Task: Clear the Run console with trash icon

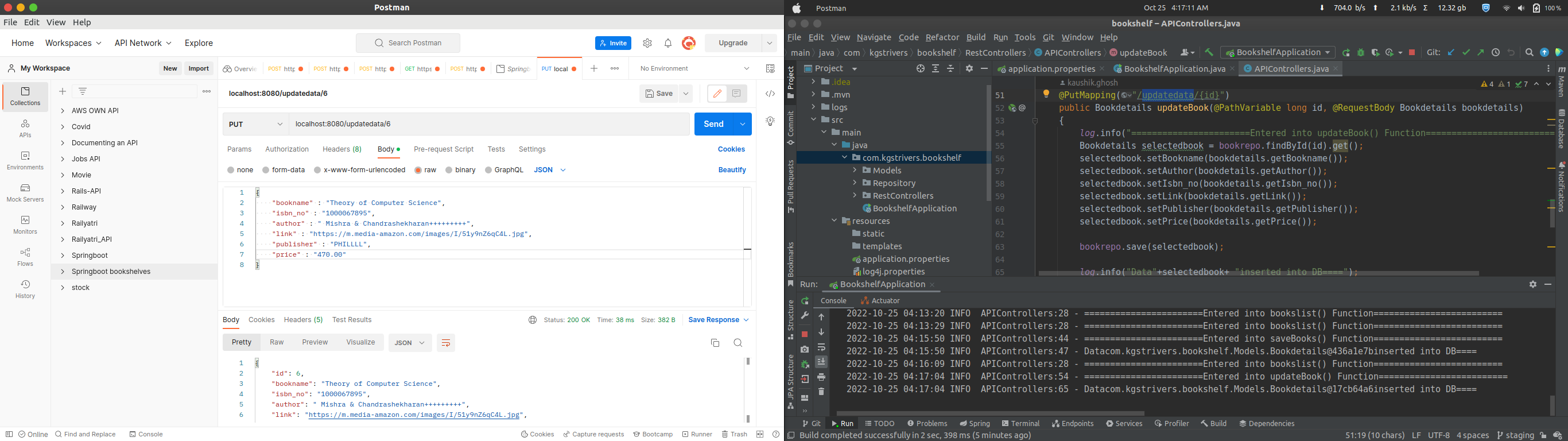Action: (821, 392)
